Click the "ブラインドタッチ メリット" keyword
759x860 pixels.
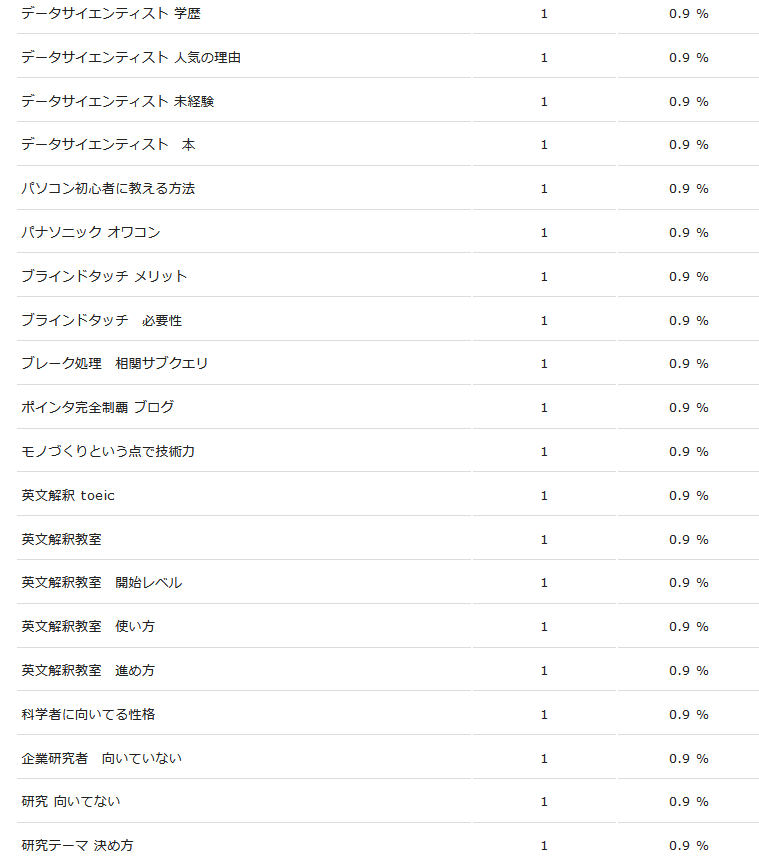[x=104, y=276]
